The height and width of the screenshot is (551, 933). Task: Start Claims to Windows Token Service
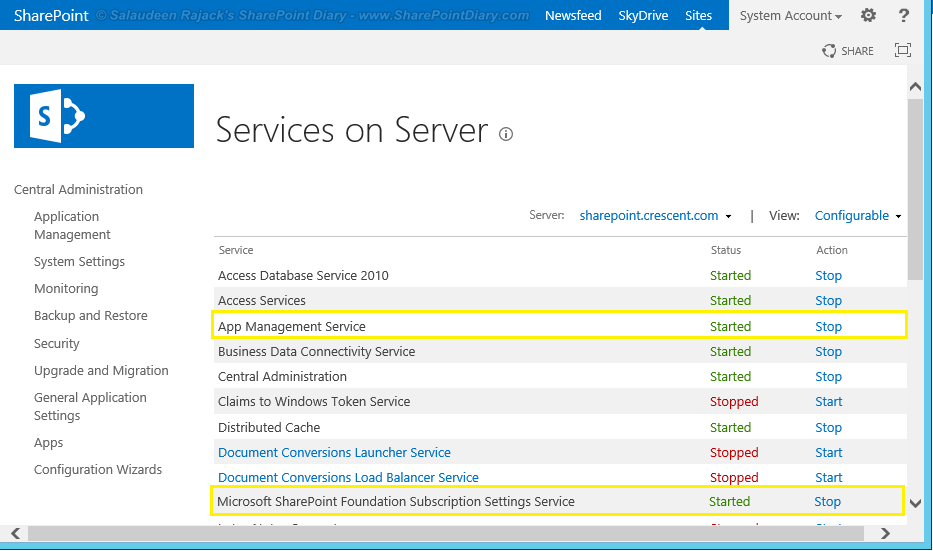829,402
